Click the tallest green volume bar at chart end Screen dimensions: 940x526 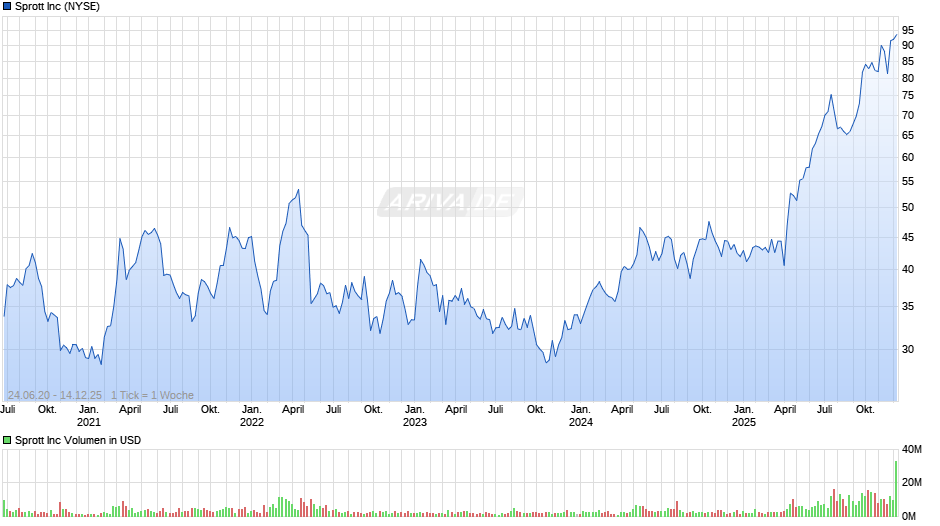896,489
